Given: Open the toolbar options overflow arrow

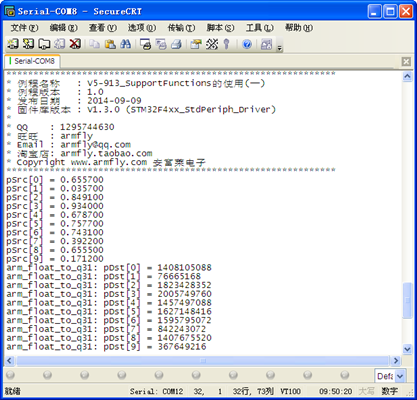Looking at the screenshot, I should tap(280, 48).
